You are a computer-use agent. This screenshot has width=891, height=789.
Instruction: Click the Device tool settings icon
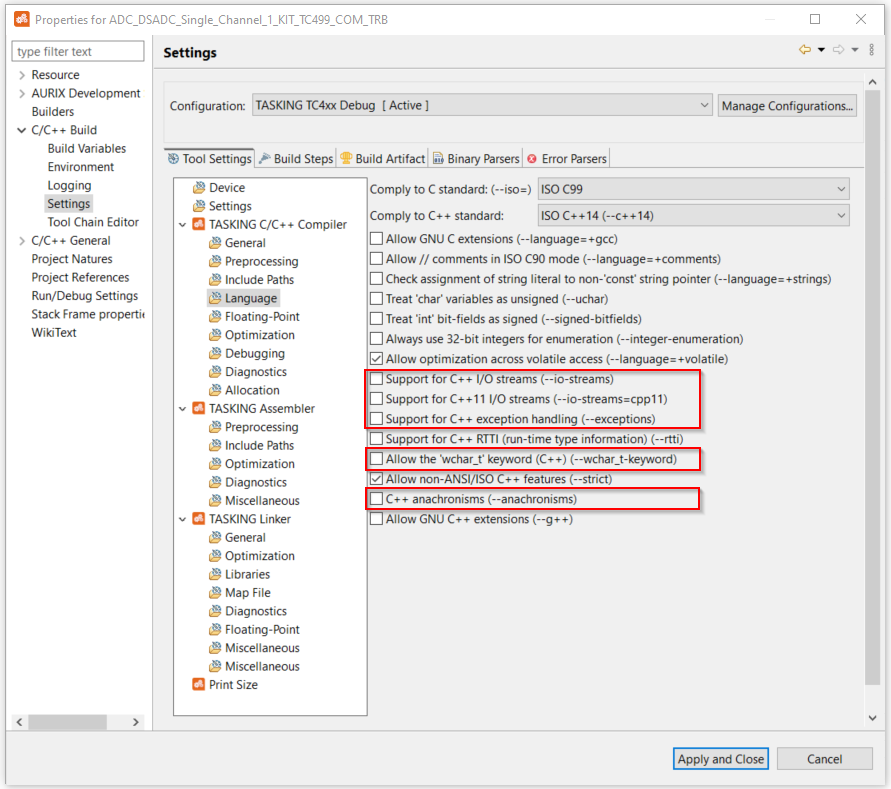198,188
